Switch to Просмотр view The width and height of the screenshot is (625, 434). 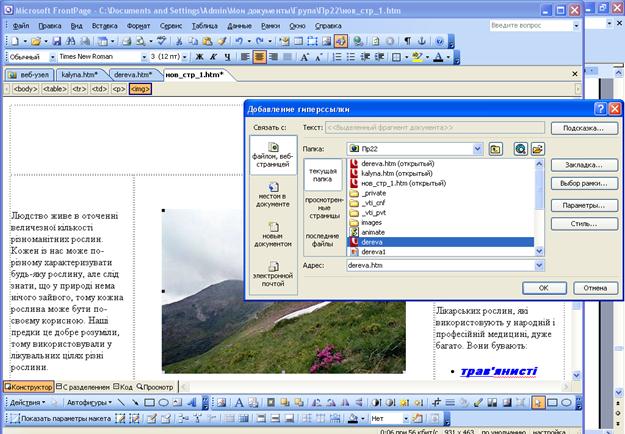click(x=155, y=387)
